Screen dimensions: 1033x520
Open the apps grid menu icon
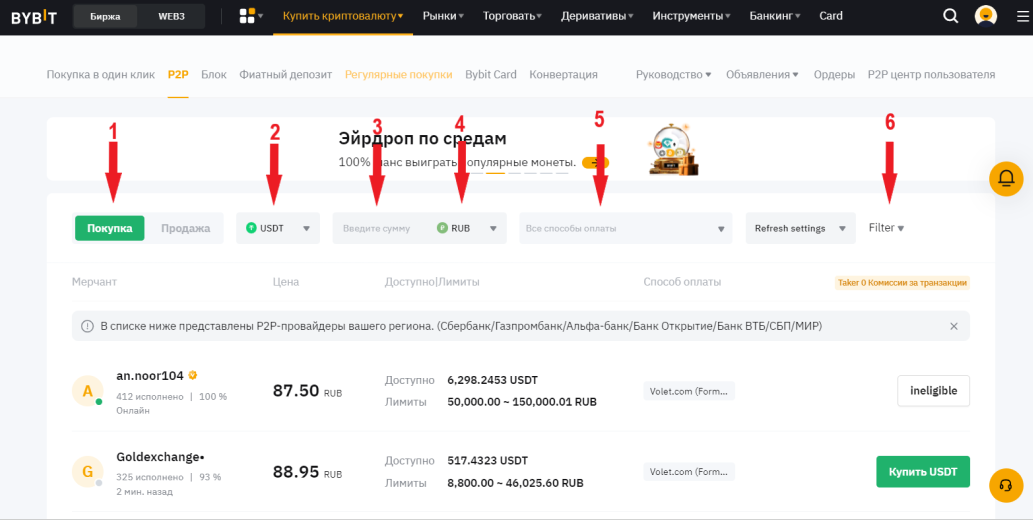click(247, 16)
